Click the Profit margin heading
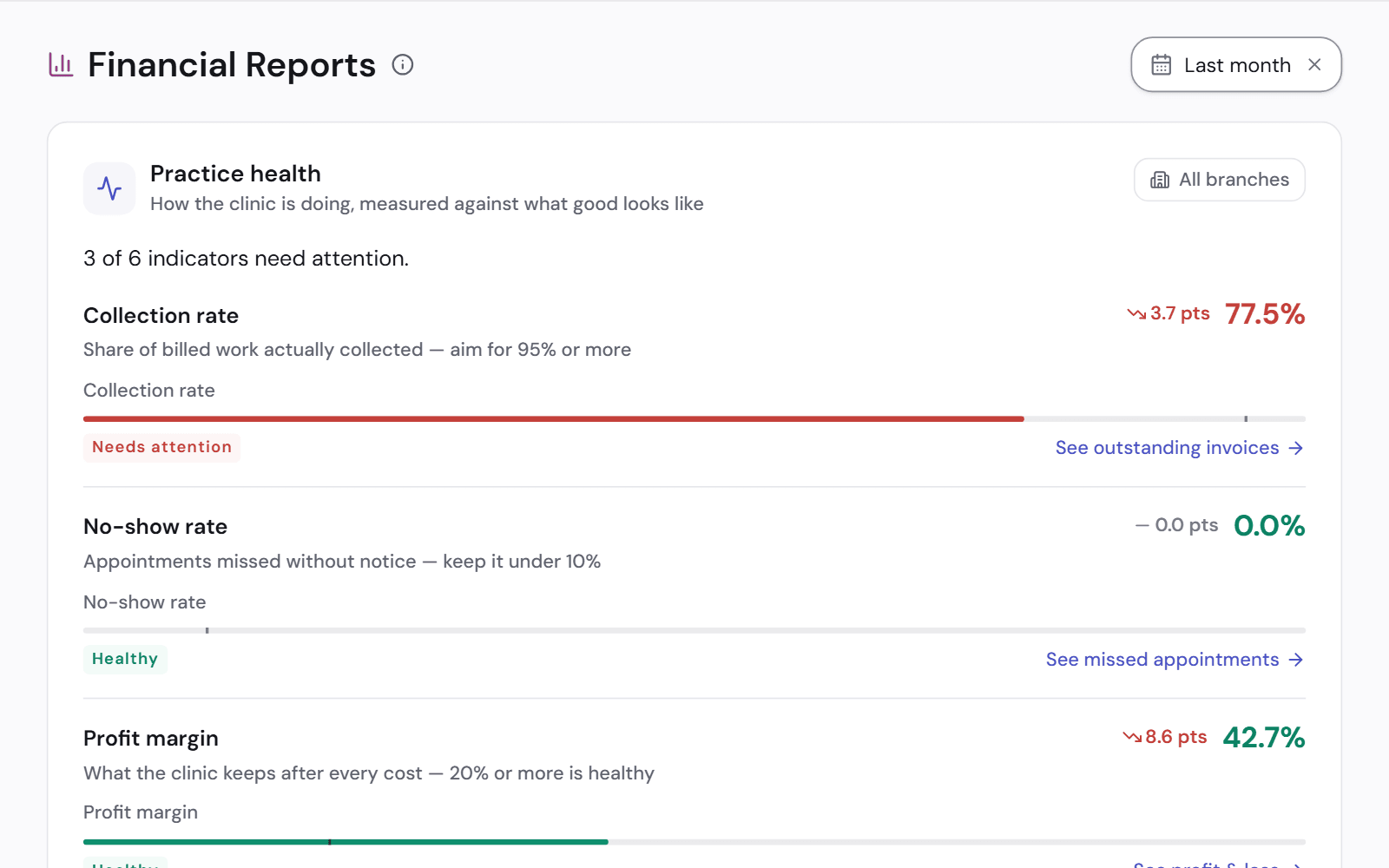Viewport: 1389px width, 868px height. 151,739
